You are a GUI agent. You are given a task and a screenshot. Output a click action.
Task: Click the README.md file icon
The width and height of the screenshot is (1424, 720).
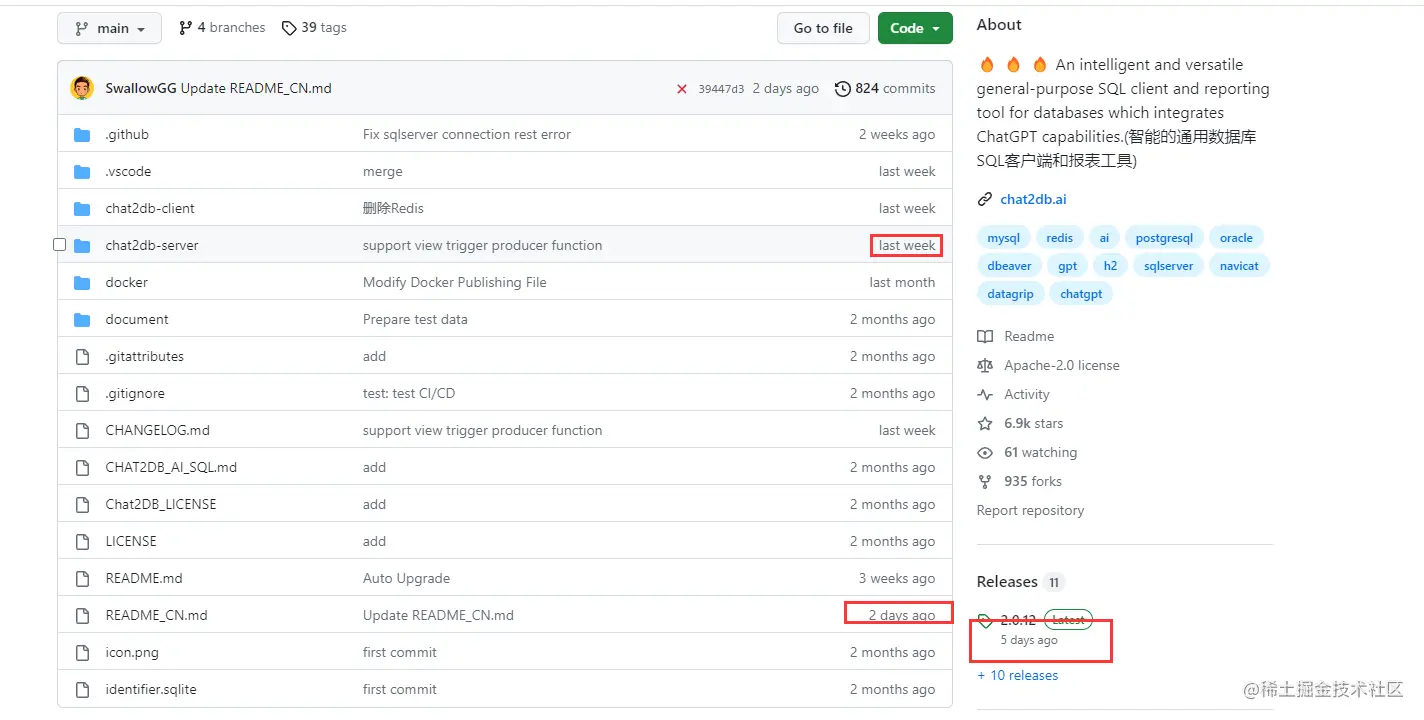[x=82, y=578]
